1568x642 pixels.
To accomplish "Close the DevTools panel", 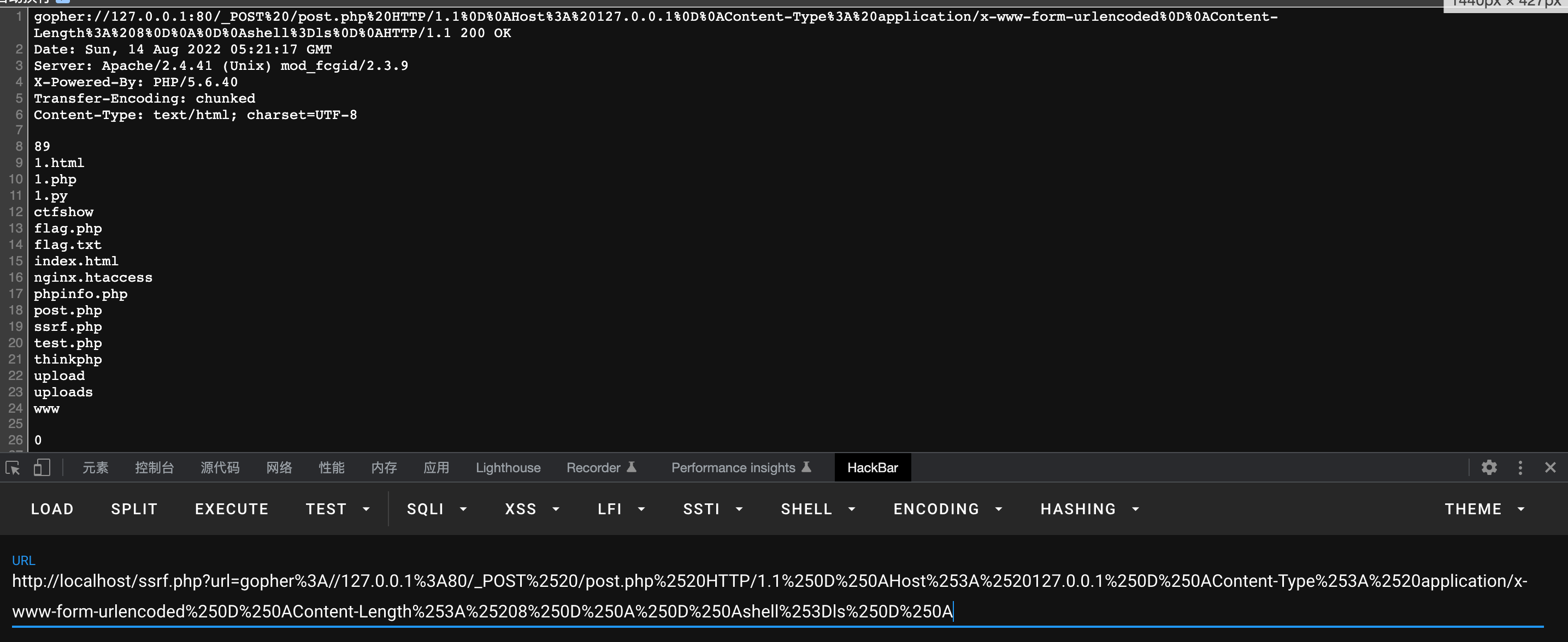I will (1550, 467).
